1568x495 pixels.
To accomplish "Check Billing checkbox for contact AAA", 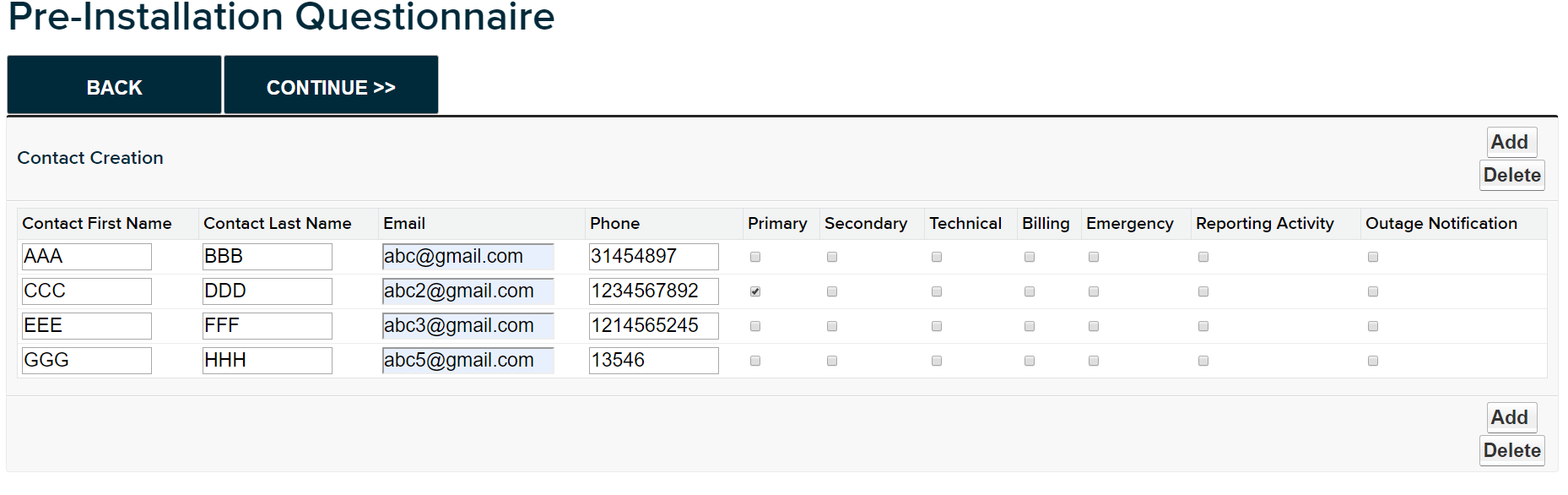I will [1030, 257].
